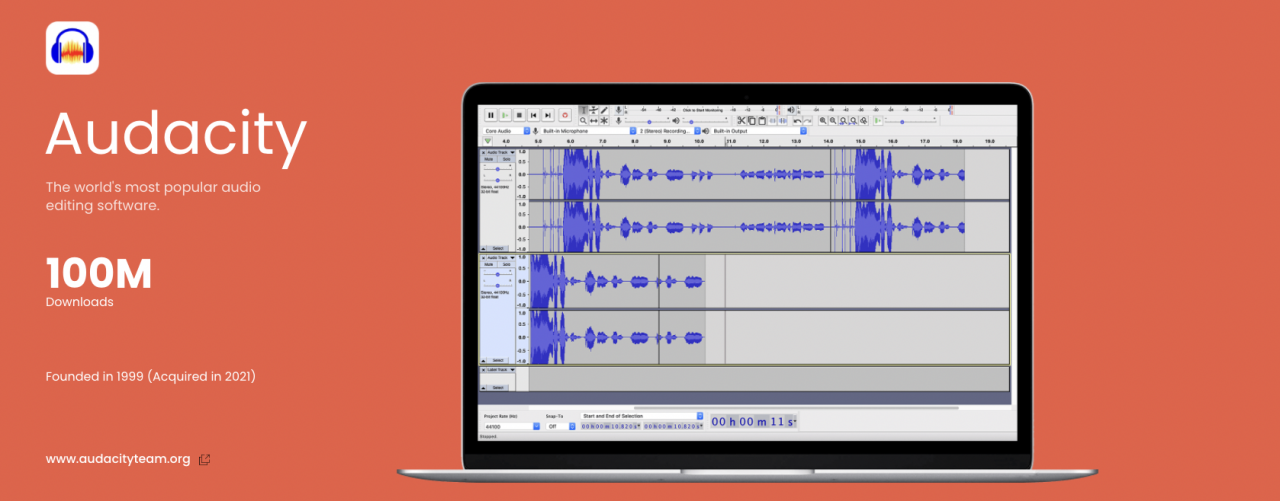Click the Pause playback button
The image size is (1280, 501).
point(490,116)
